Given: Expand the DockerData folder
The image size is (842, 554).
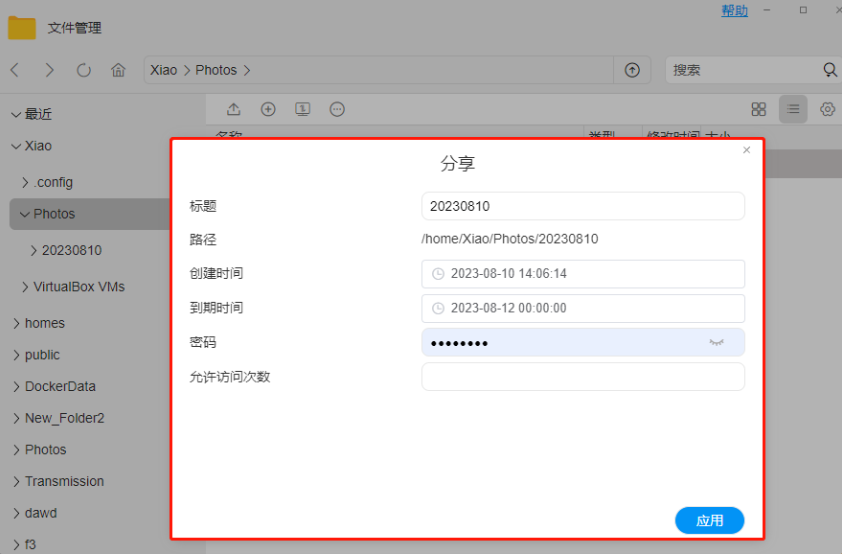Looking at the screenshot, I should (16, 387).
